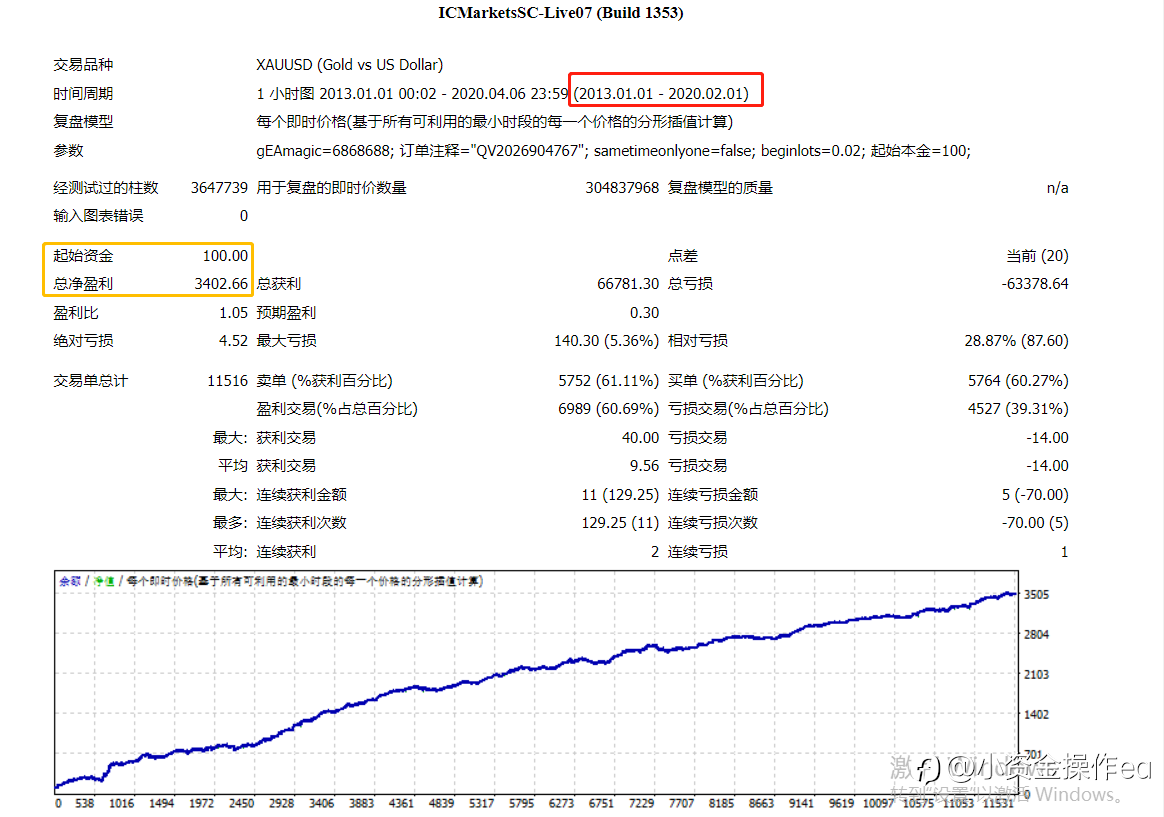Click the absolute drawdown value 4.52
Image resolution: width=1164 pixels, height=817 pixels.
233,341
